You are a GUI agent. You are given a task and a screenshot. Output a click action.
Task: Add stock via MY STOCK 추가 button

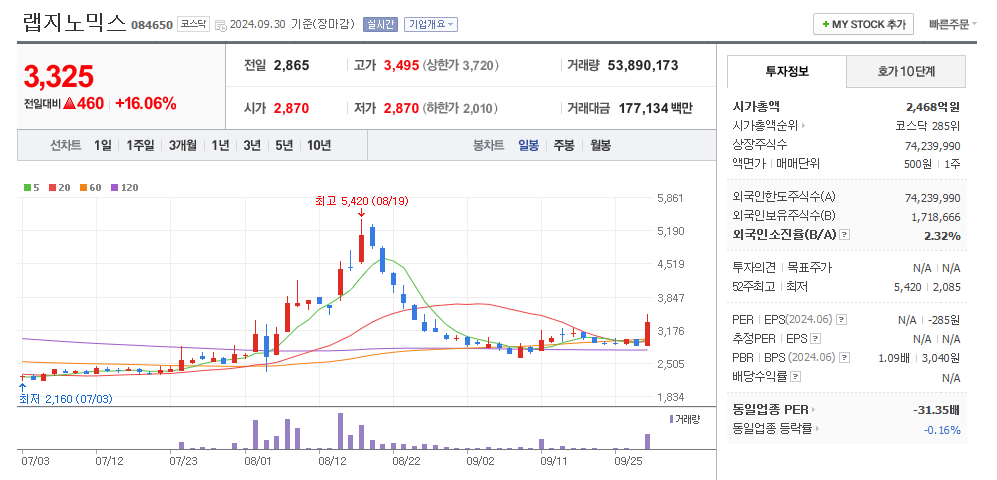click(863, 24)
